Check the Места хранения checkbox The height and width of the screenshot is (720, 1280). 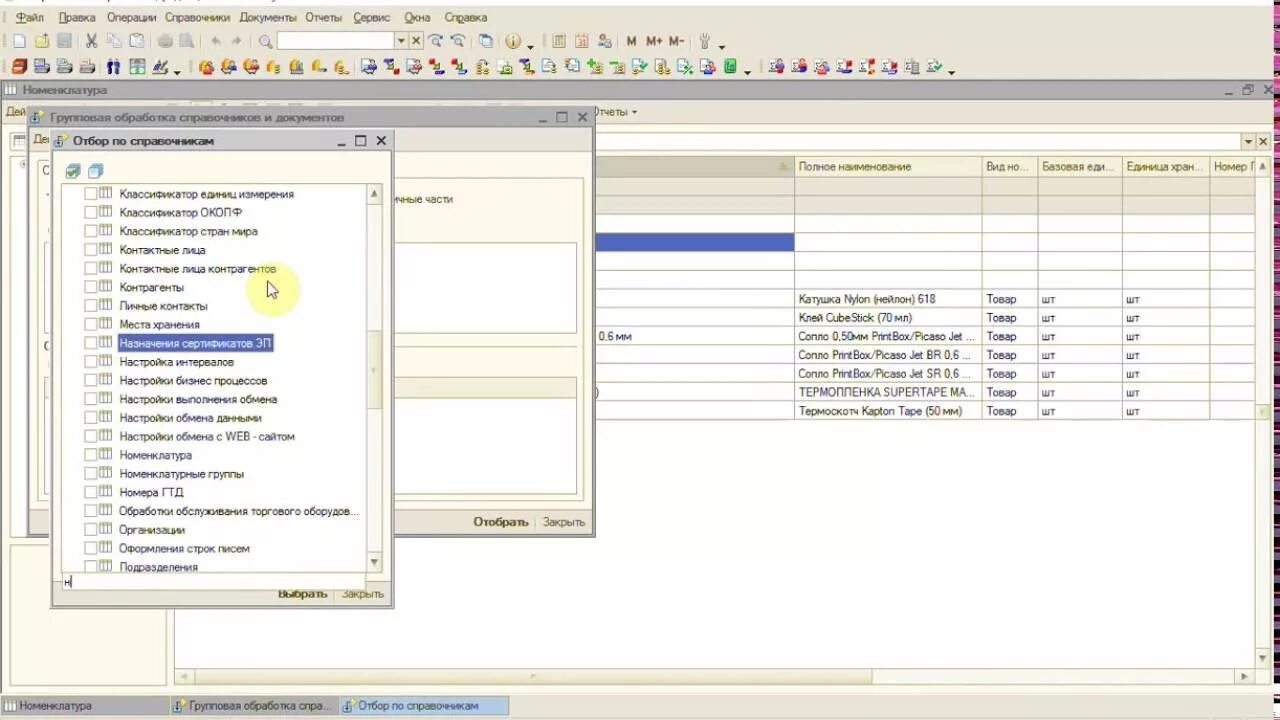(91, 324)
